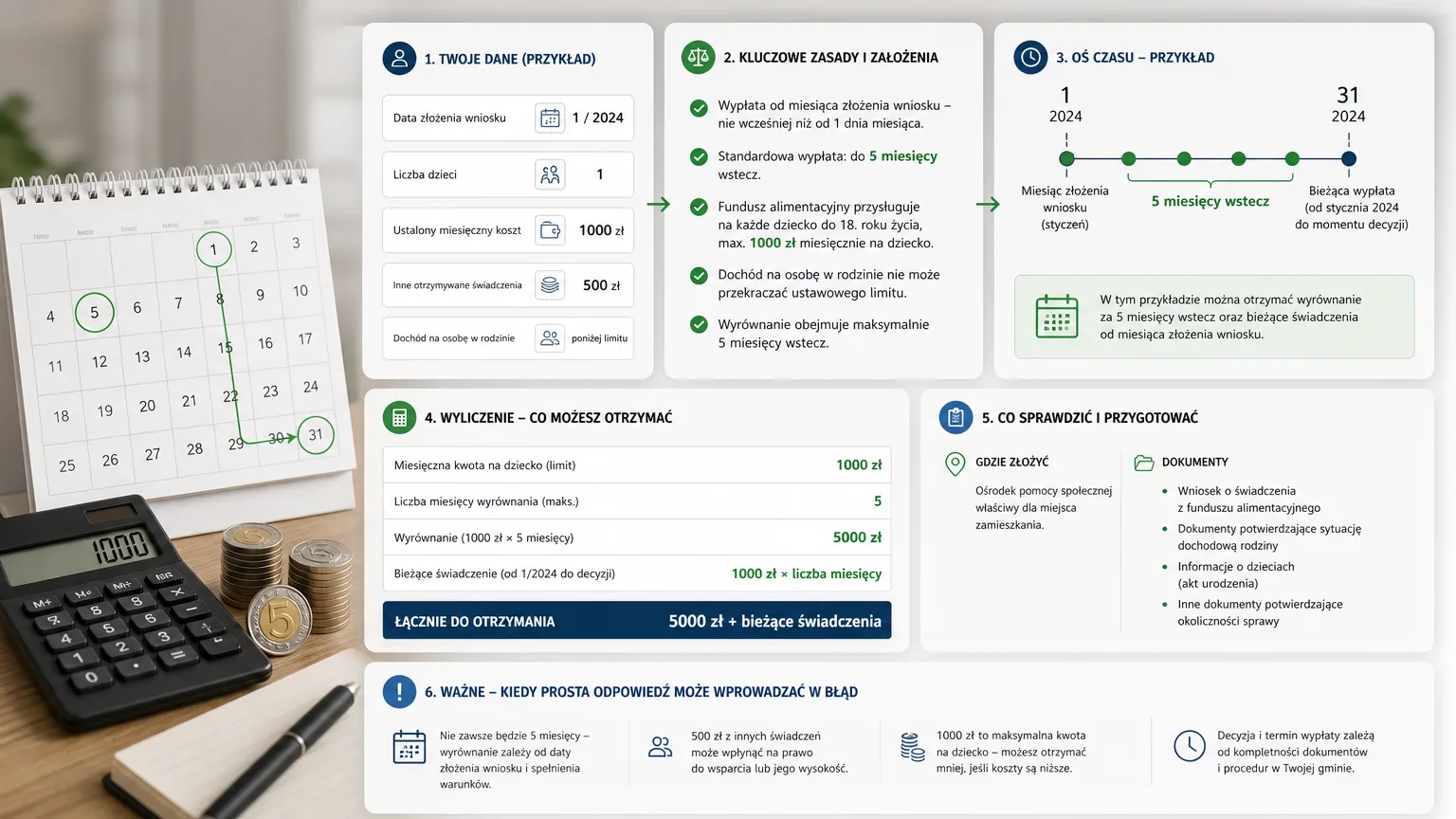The width and height of the screenshot is (1456, 819).
Task: Click the clipboard icon of "Co sprawdzić i przygotować"
Action: coord(955,417)
